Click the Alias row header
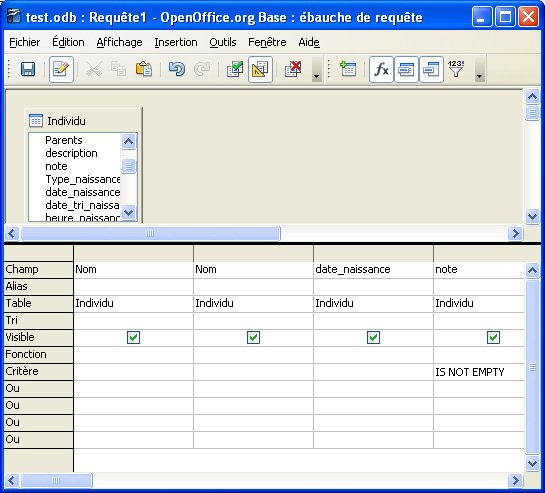Screen dimensions: 545x493 click(38, 286)
